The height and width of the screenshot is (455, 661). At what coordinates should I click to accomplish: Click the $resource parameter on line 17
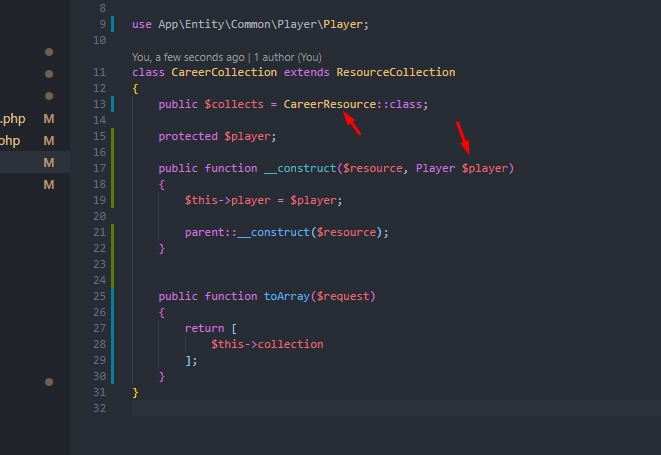point(373,168)
